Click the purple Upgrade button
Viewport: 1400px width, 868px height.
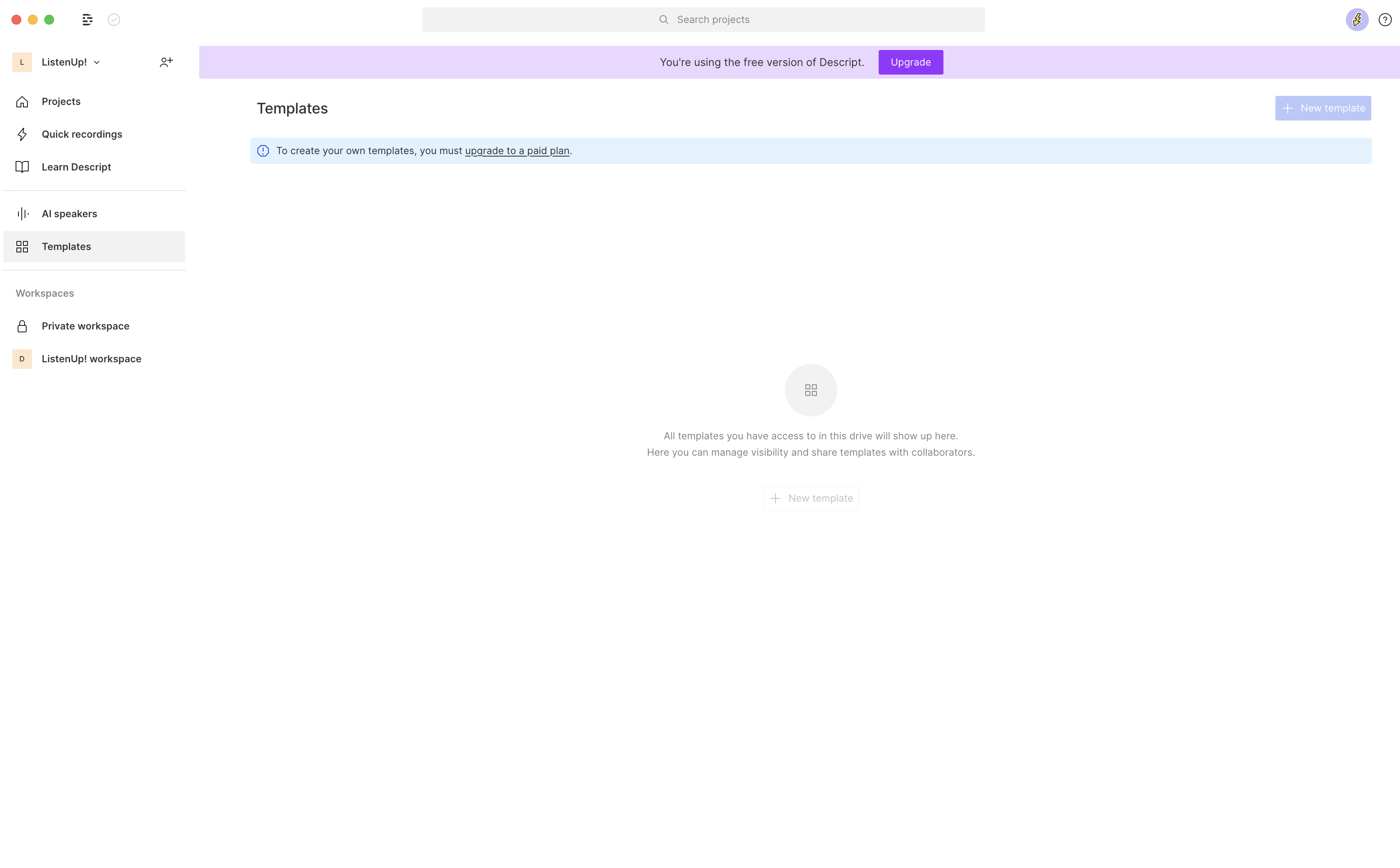click(x=910, y=62)
